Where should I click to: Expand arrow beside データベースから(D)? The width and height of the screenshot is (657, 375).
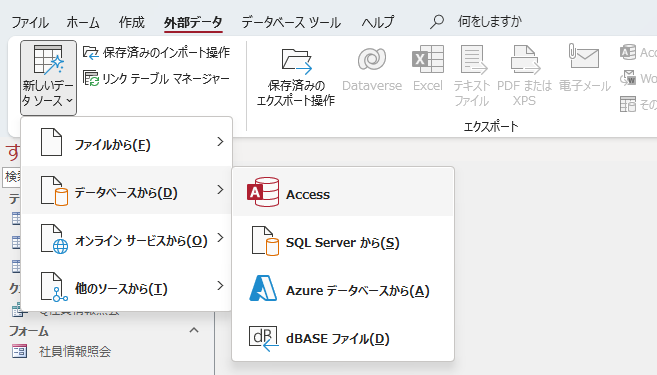[x=220, y=190]
